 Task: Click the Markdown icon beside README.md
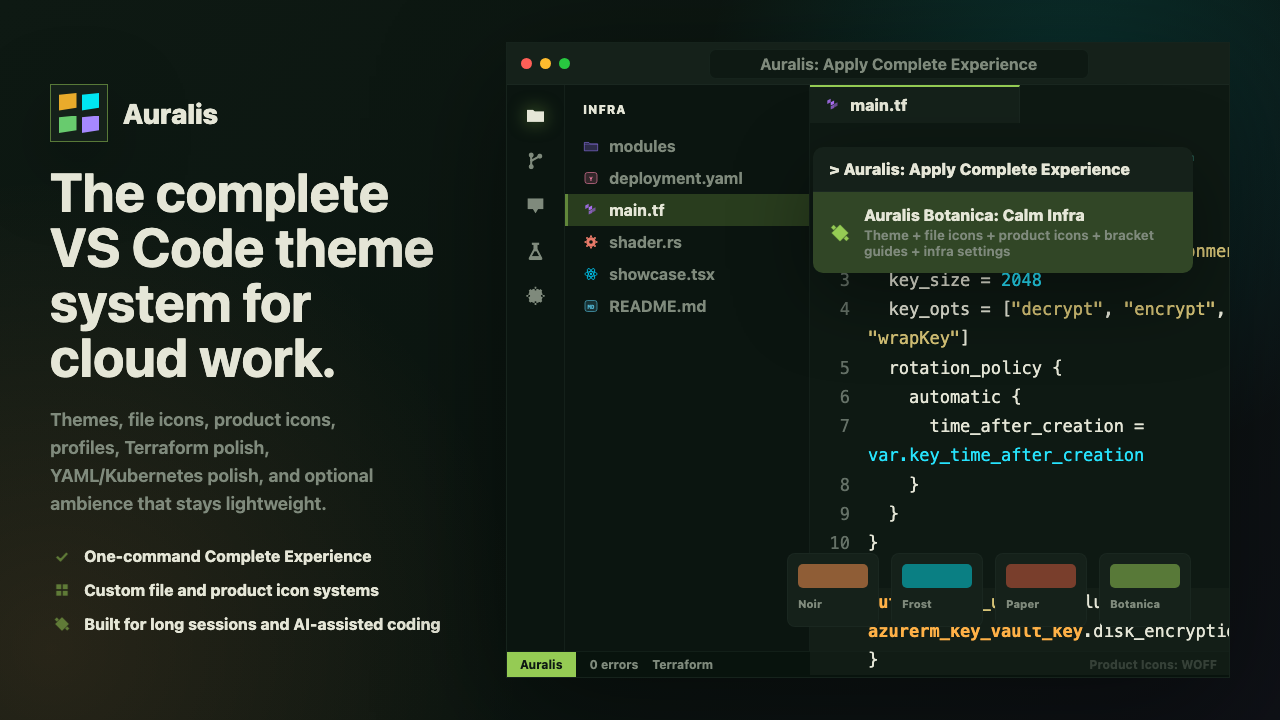591,306
